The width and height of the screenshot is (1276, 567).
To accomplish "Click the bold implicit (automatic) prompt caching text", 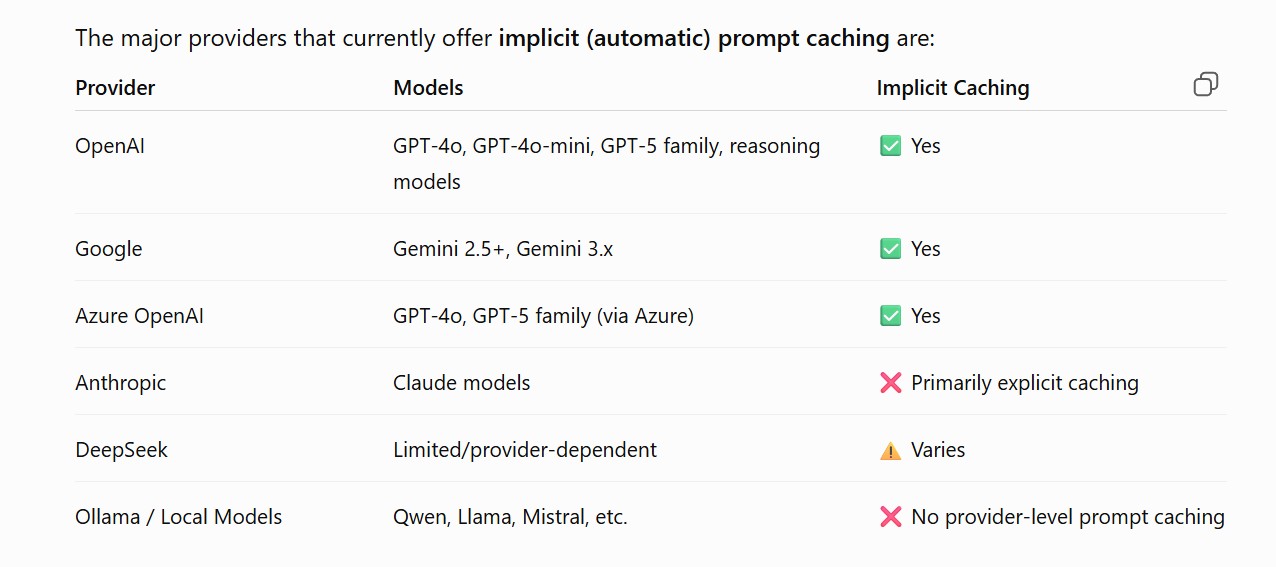I will point(694,39).
